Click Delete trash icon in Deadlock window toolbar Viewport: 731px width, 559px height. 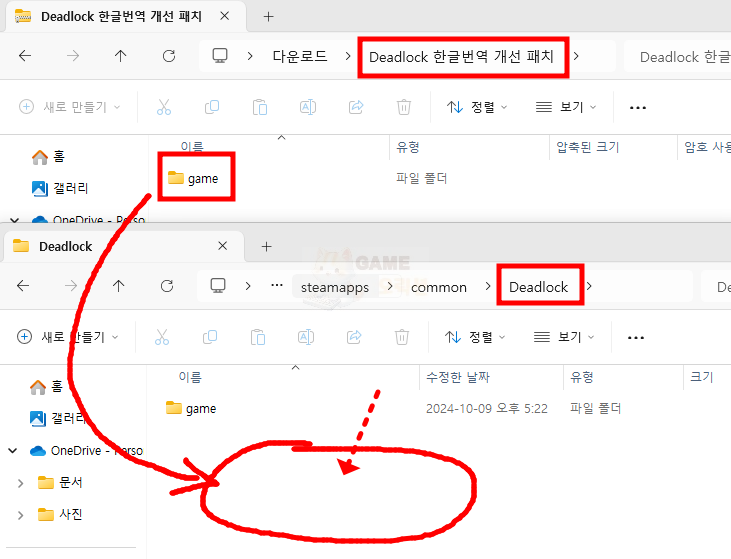402,337
